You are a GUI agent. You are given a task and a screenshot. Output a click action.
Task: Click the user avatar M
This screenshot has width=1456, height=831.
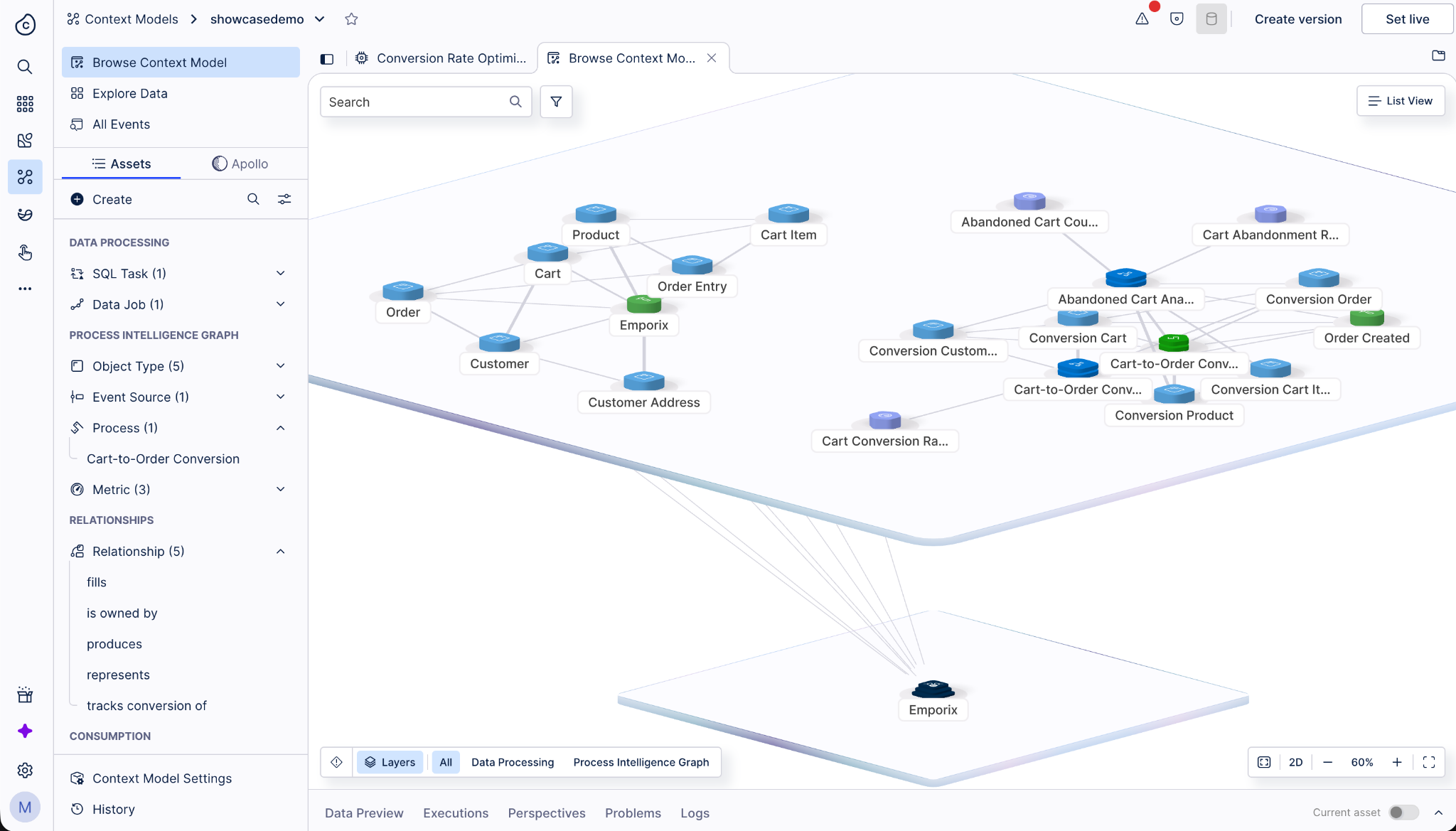pos(25,808)
